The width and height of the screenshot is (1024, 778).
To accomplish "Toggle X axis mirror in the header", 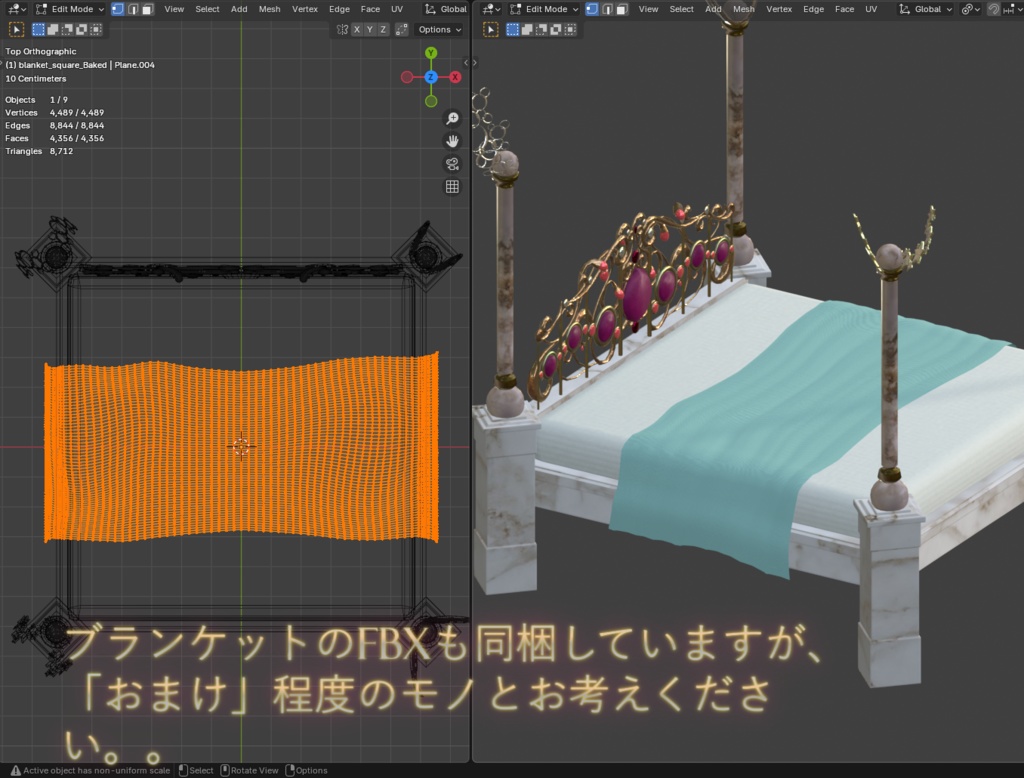I will (x=357, y=29).
